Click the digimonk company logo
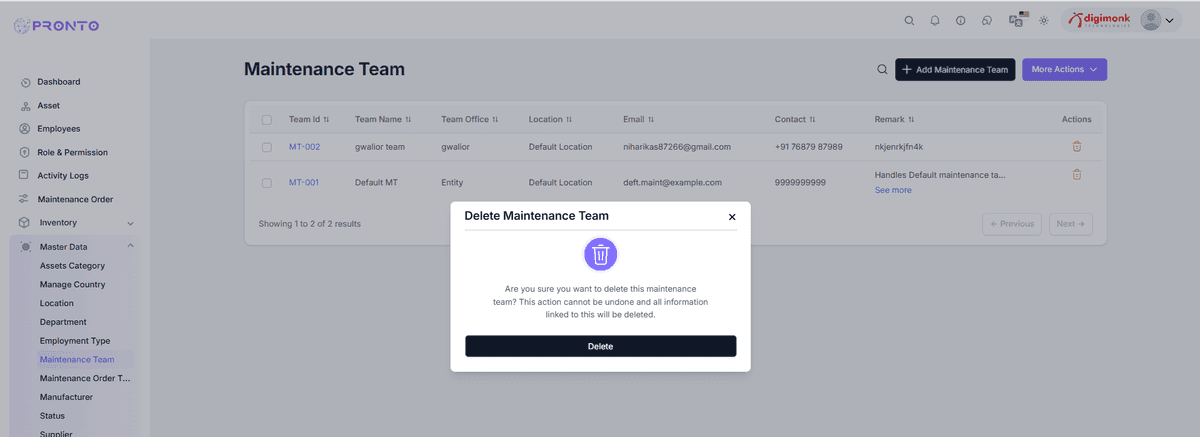Viewport: 1200px width, 437px height. (x=1099, y=20)
